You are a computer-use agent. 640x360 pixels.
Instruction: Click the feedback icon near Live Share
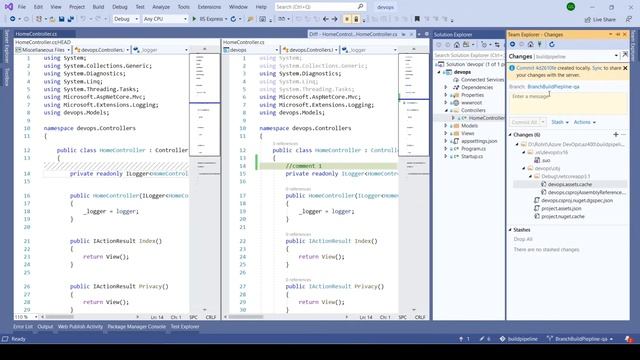click(x=629, y=19)
